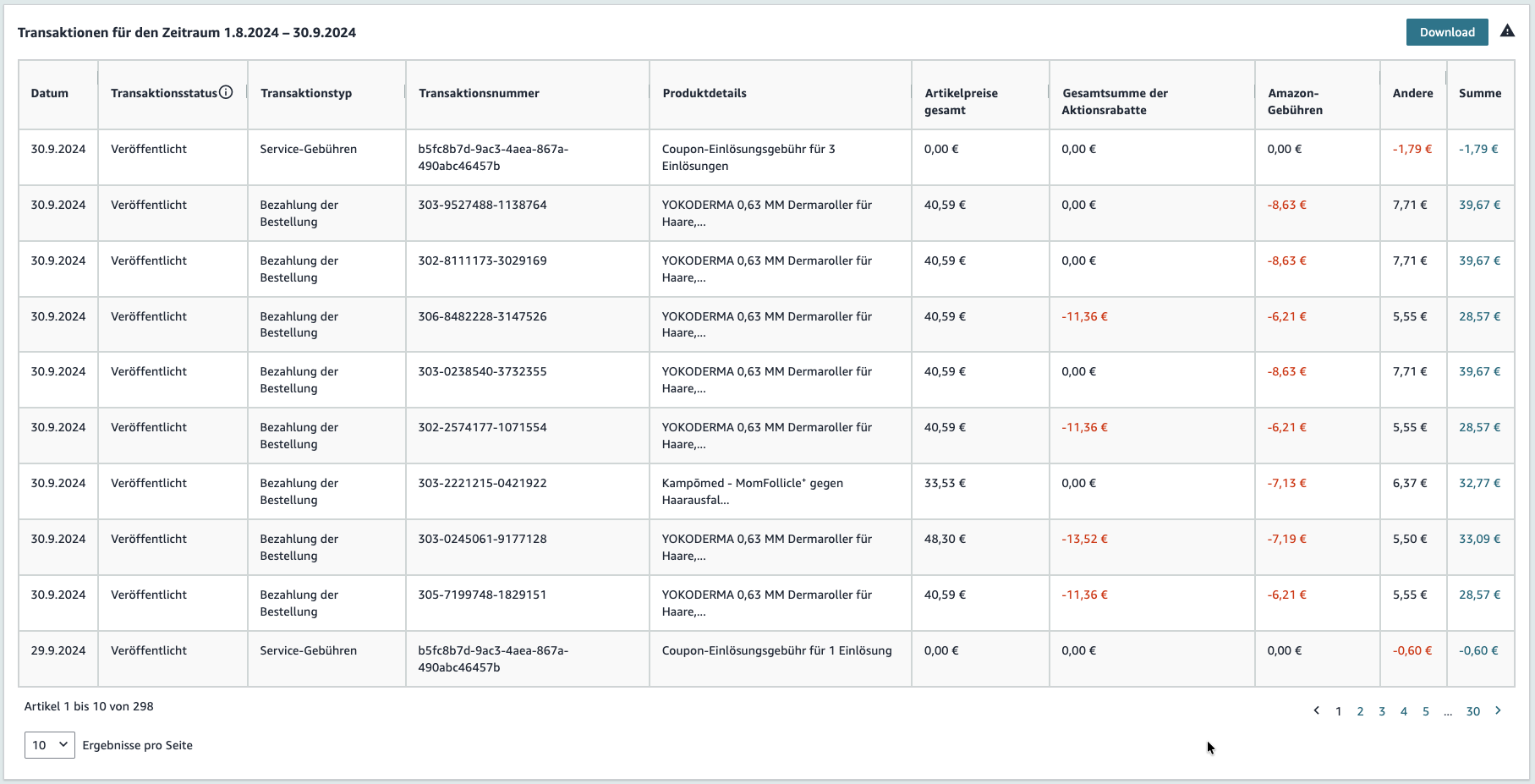The image size is (1535, 784).
Task: Click the -13,52 € promotion discount
Action: [1084, 539]
